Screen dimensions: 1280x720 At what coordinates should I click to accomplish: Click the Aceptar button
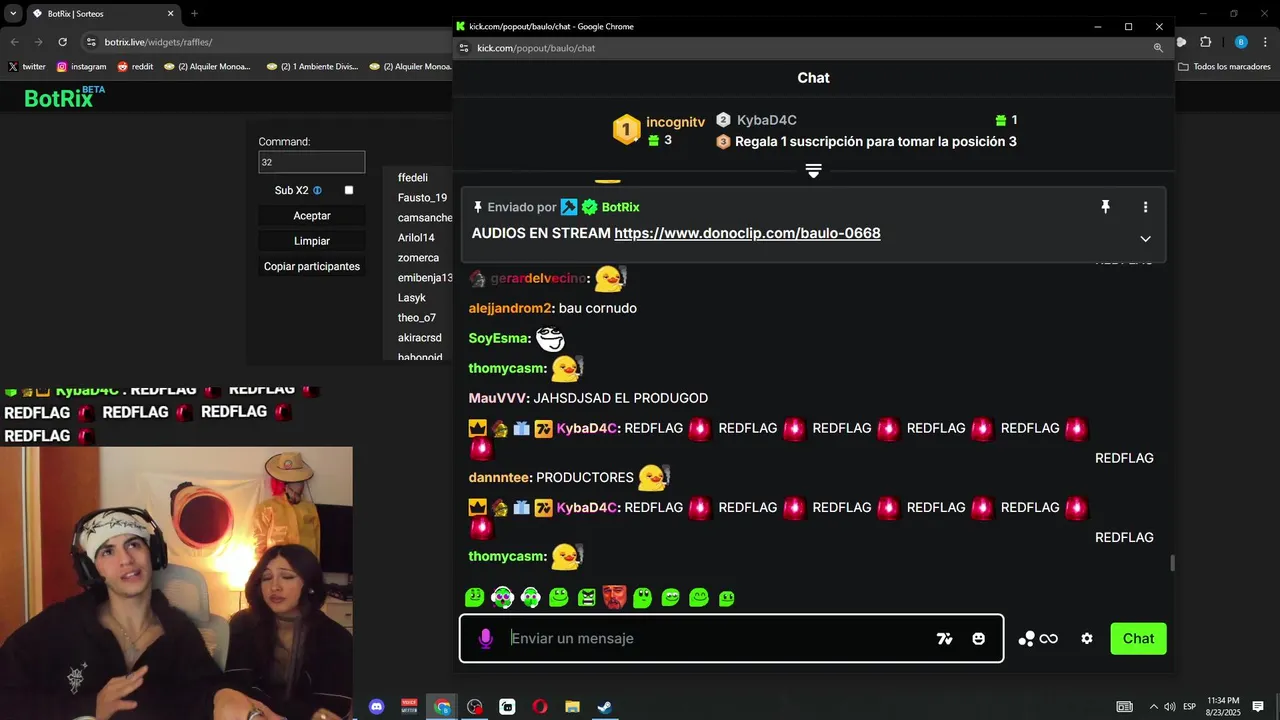312,216
